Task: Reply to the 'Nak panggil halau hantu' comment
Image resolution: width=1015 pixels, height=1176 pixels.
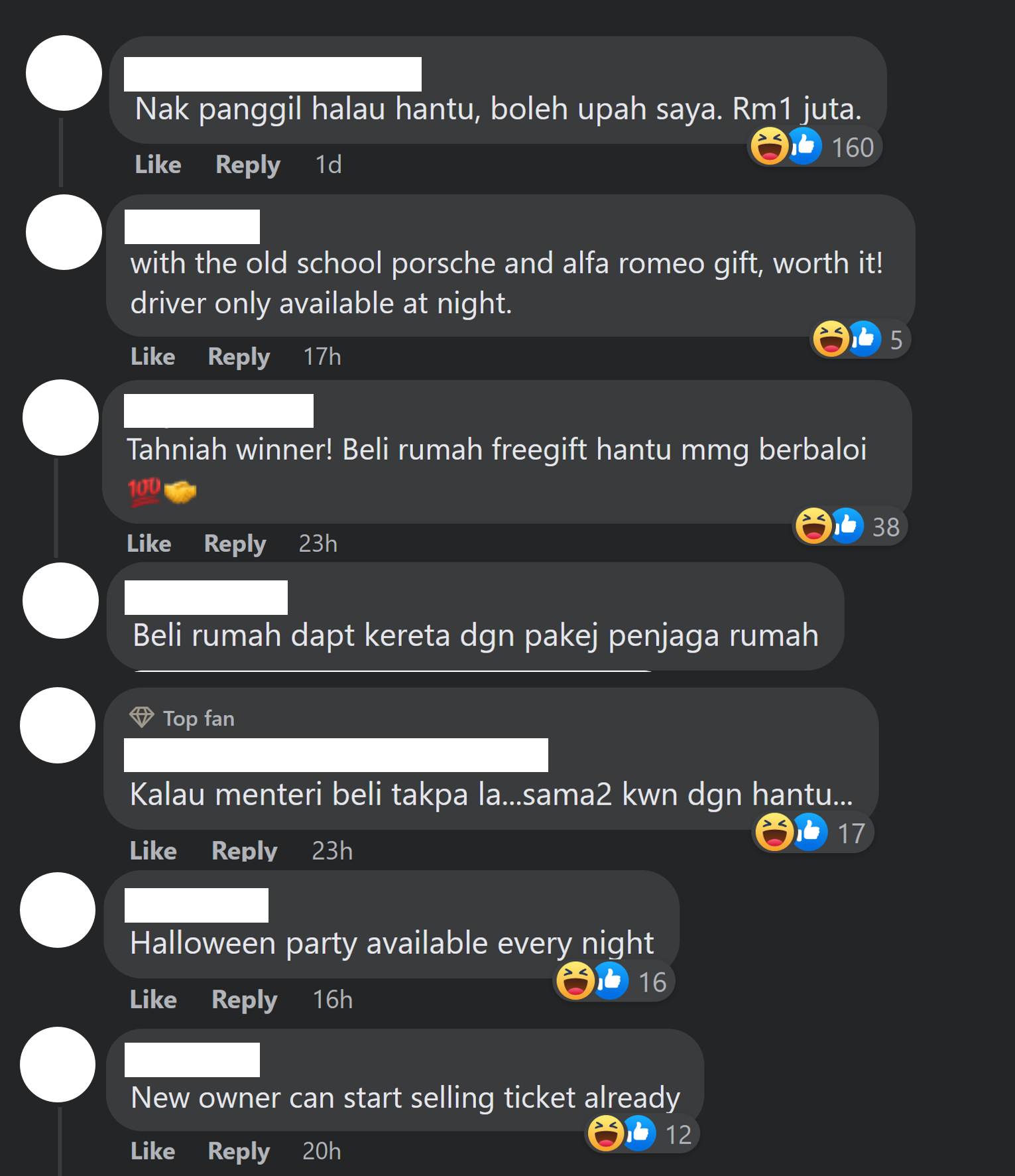Action: tap(248, 164)
